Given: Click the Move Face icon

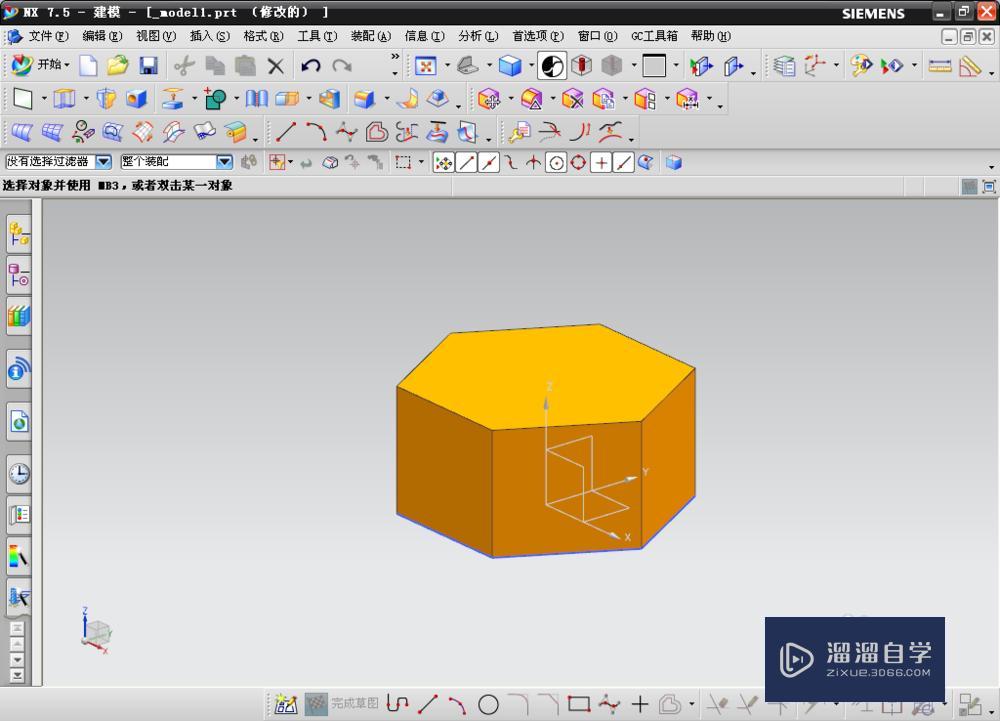Looking at the screenshot, I should click(x=489, y=99).
